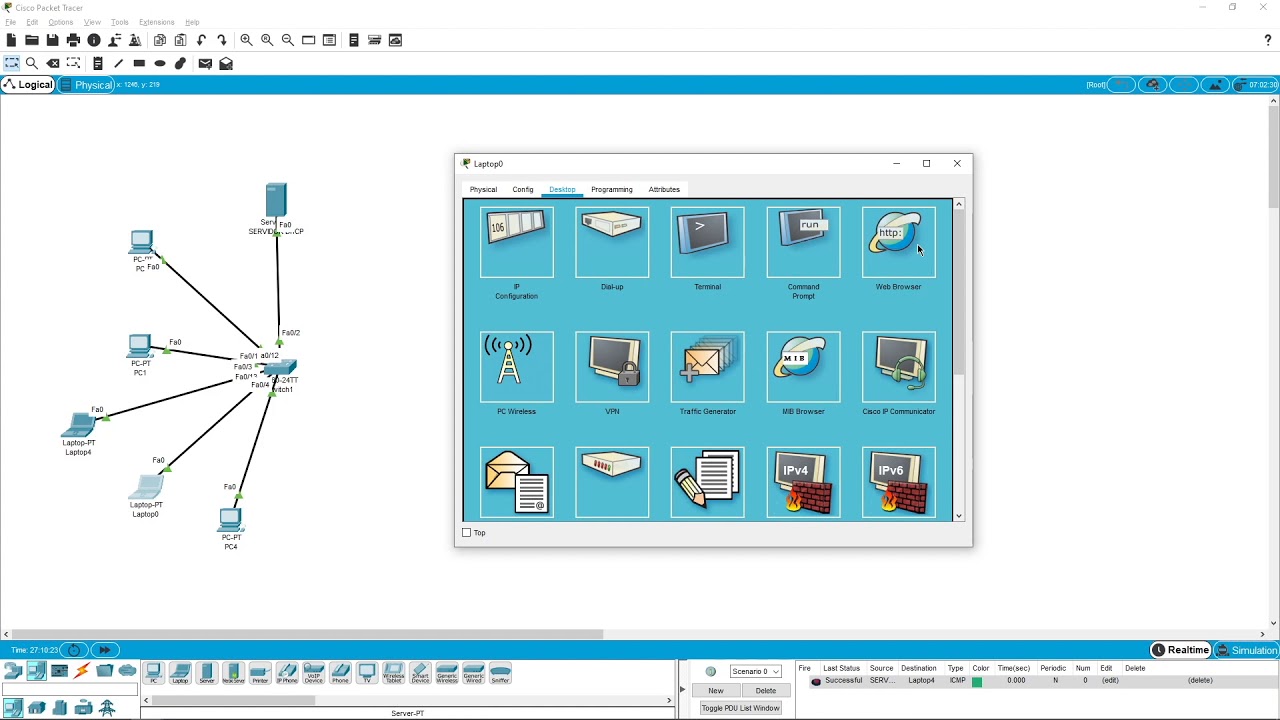Screen dimensions: 1280x720
Task: Select the Add Simple PDU envelope
Action: [x=205, y=63]
